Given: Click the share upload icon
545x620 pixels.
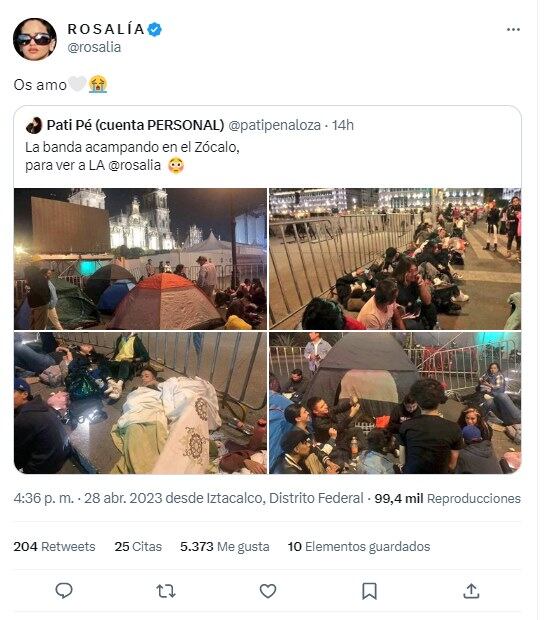Looking at the screenshot, I should pos(471,591).
